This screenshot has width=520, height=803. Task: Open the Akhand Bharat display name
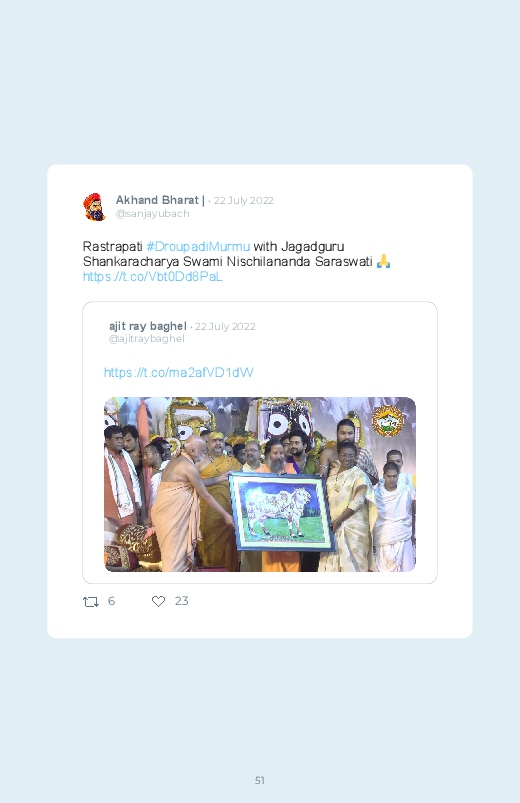coord(160,200)
